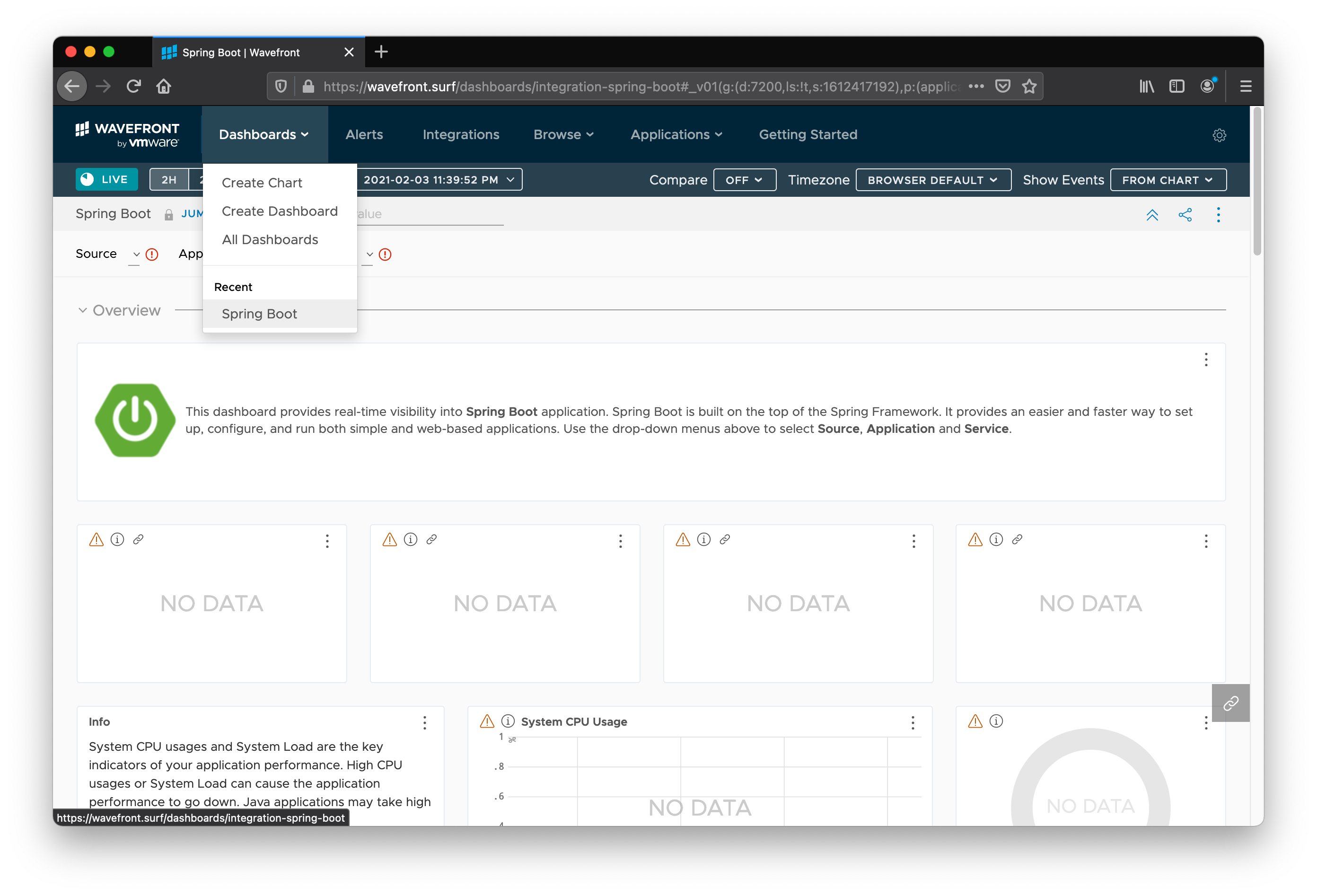This screenshot has width=1317, height=896.
Task: Select Create Dashboard menu entry
Action: [280, 211]
